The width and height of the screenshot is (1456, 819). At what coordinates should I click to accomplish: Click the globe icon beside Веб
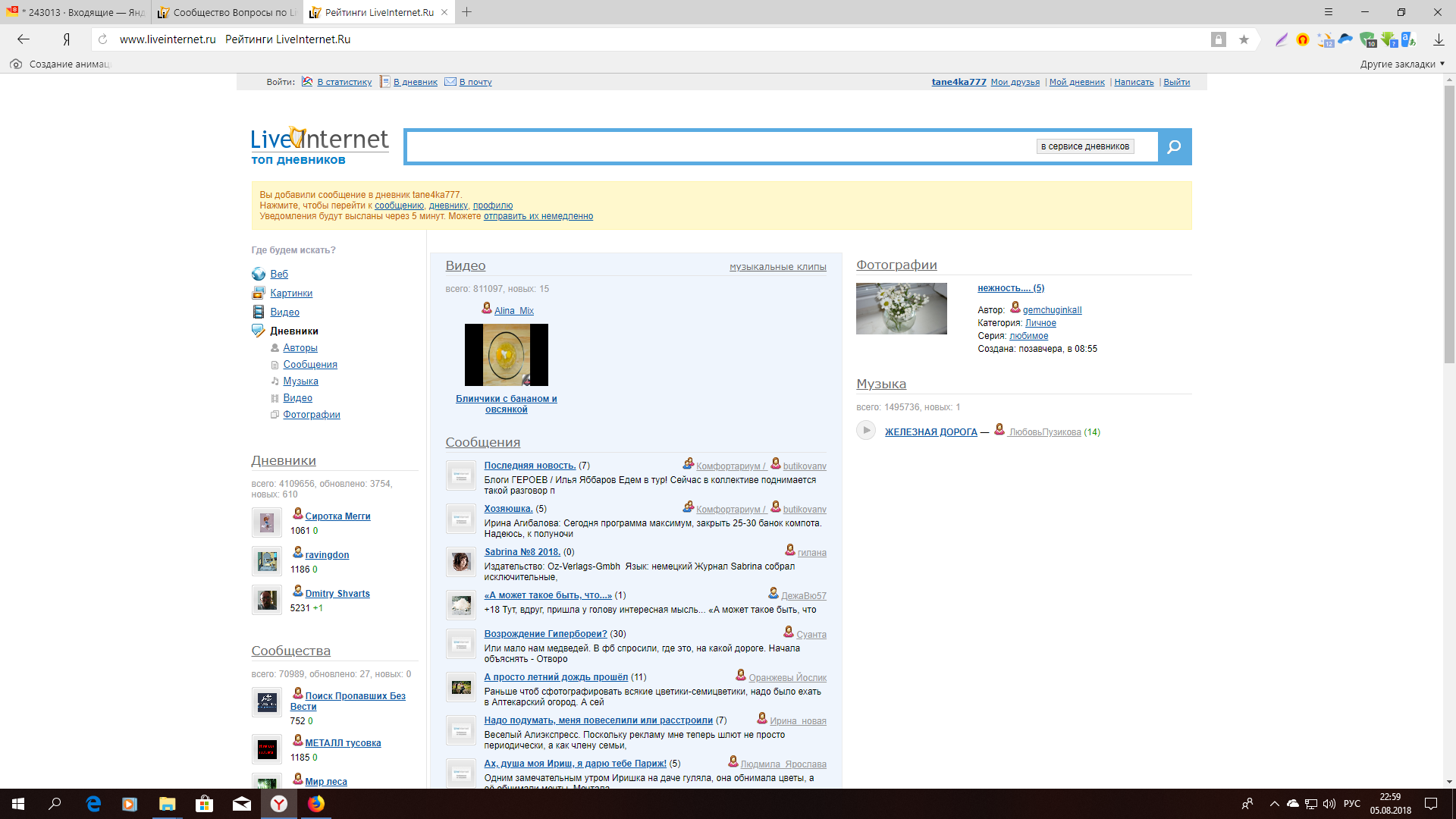point(259,275)
